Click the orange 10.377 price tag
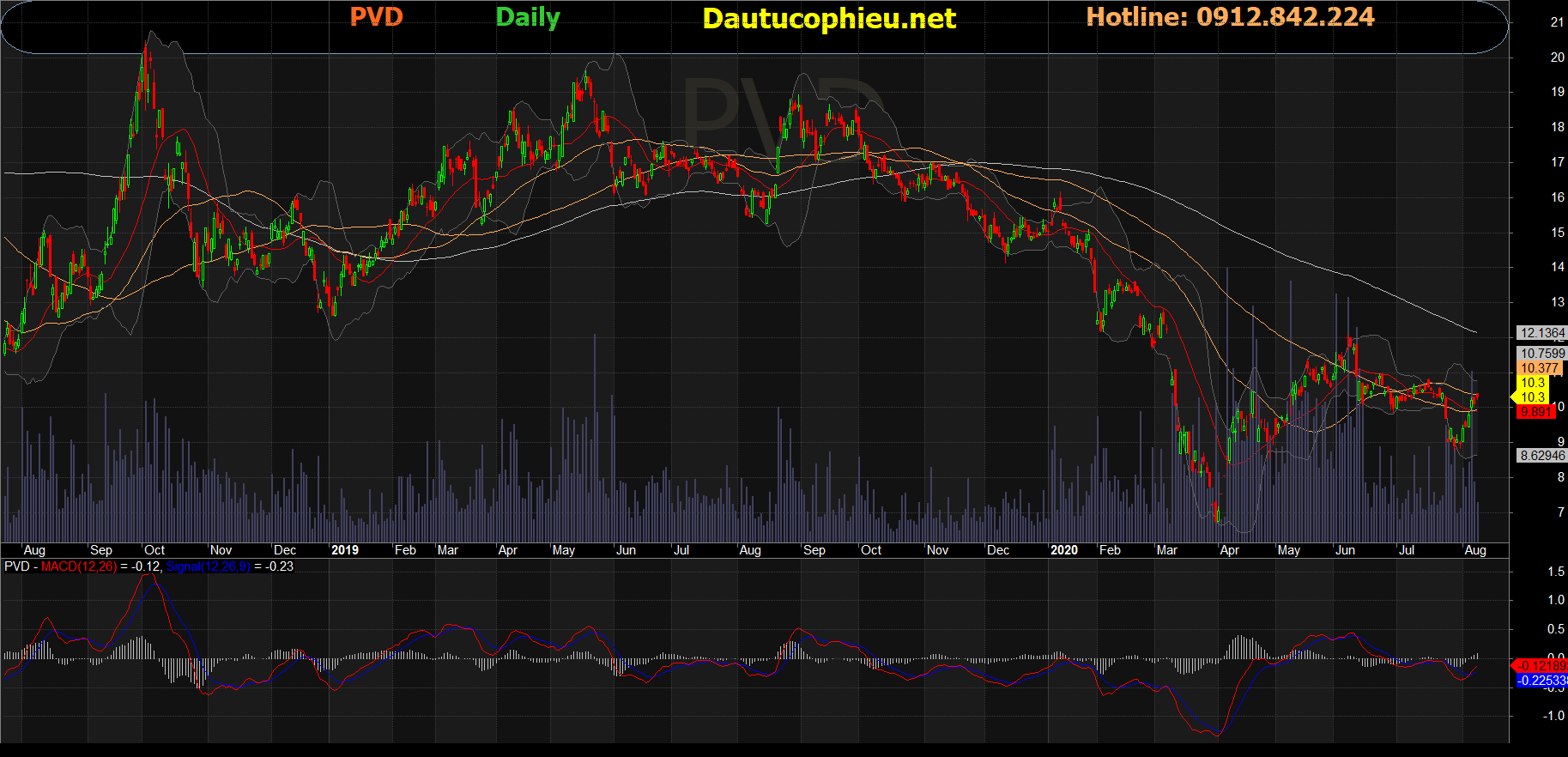This screenshot has width=1568, height=757. pyautogui.click(x=1540, y=368)
